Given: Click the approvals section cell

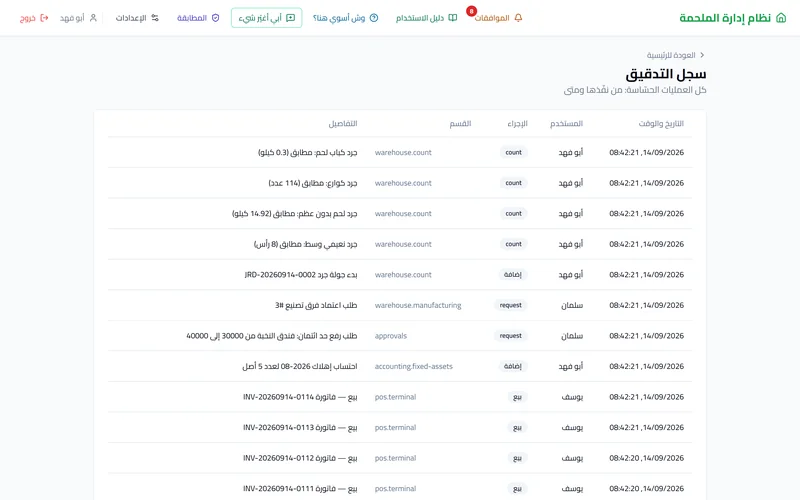Looking at the screenshot, I should pos(391,336).
